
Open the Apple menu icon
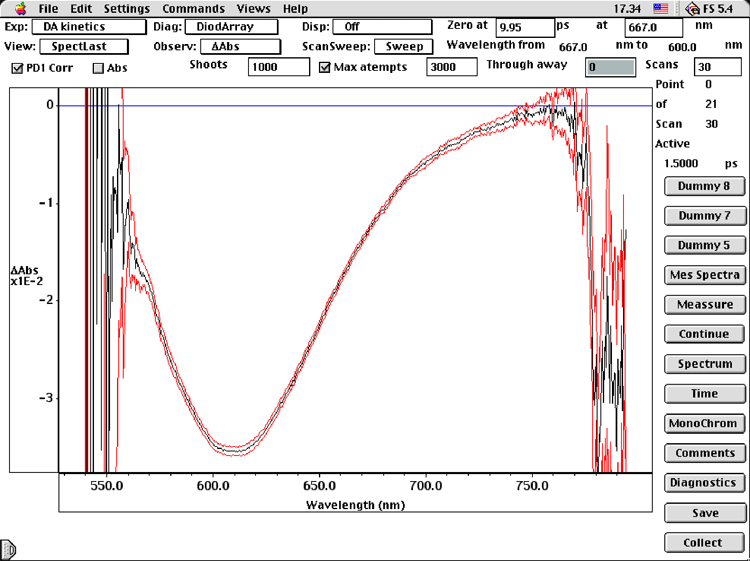21,8
